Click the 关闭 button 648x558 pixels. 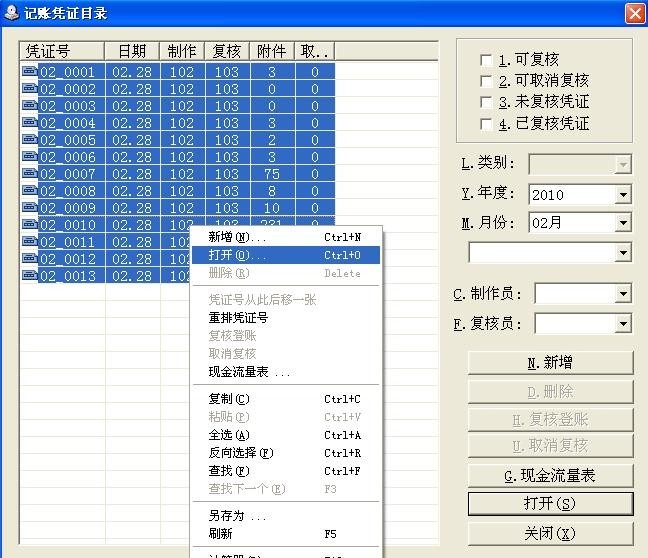pyautogui.click(x=550, y=532)
